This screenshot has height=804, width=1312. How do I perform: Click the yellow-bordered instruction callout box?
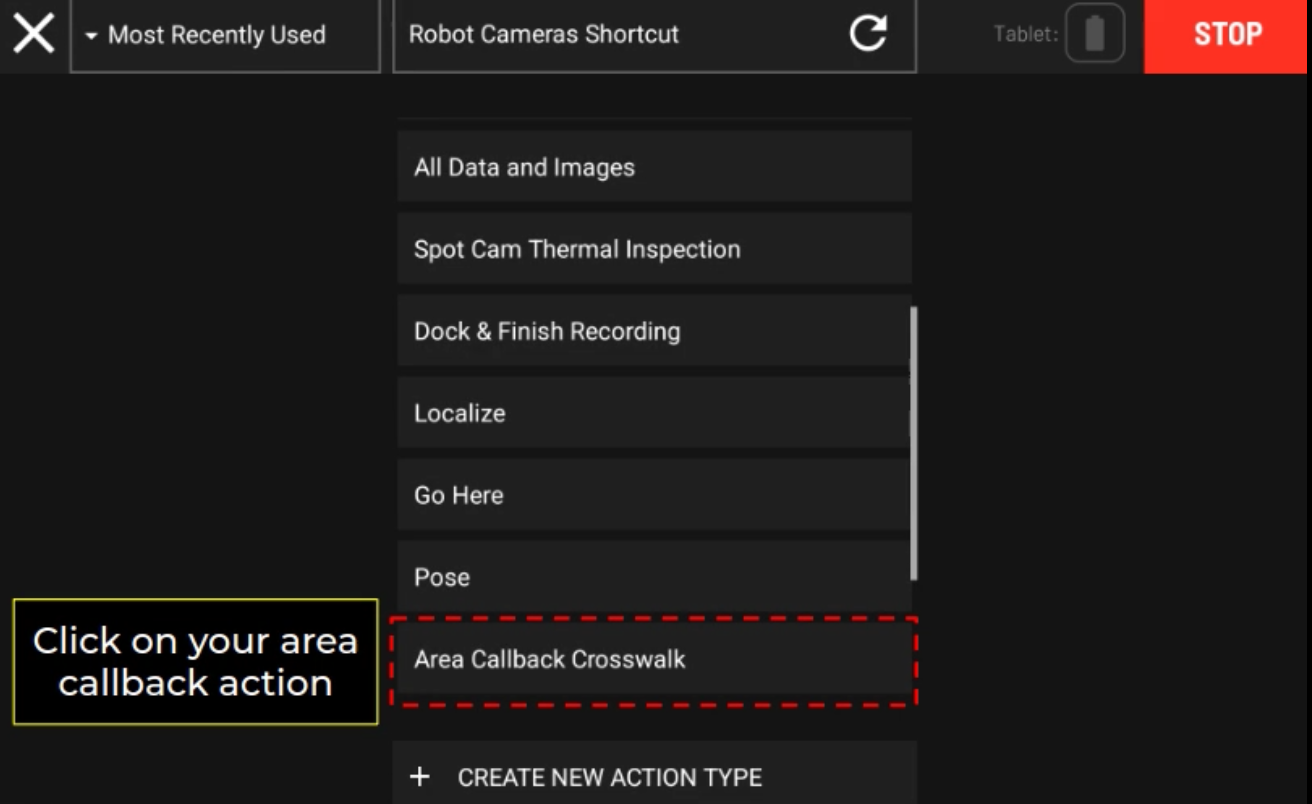coord(195,661)
